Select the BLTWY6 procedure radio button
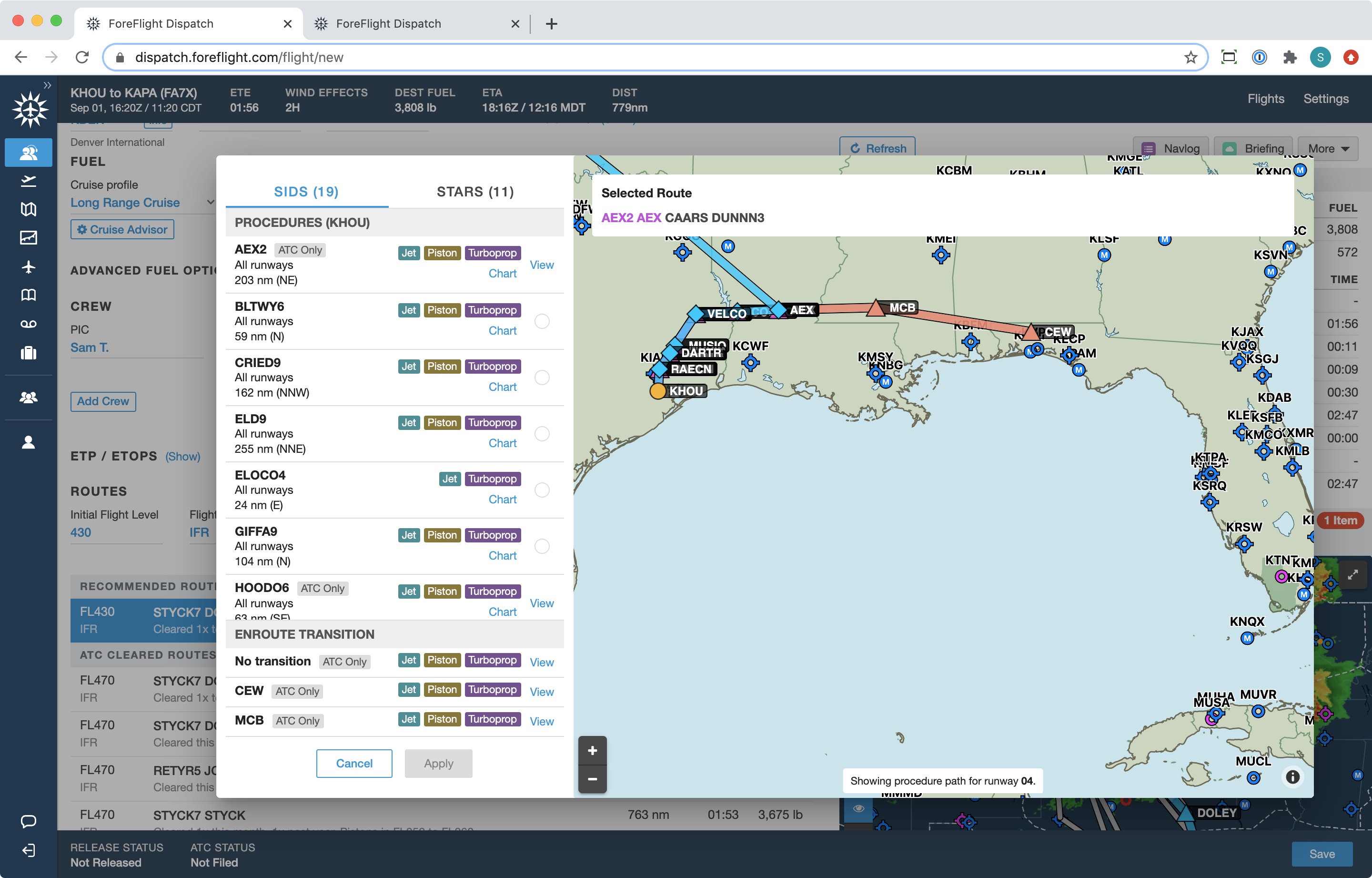Viewport: 1372px width, 878px height. point(541,321)
